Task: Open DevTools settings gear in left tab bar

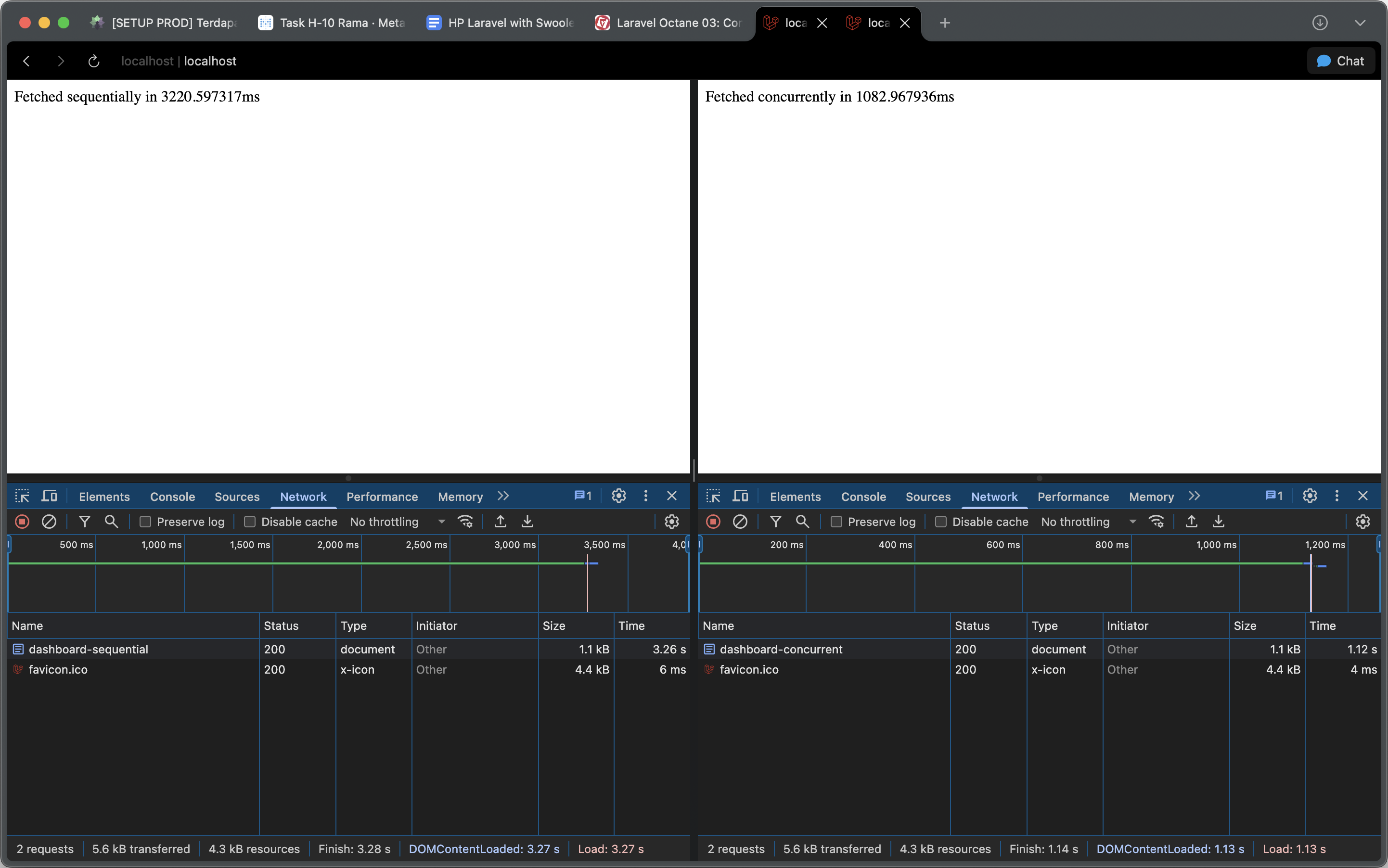Action: click(x=618, y=496)
